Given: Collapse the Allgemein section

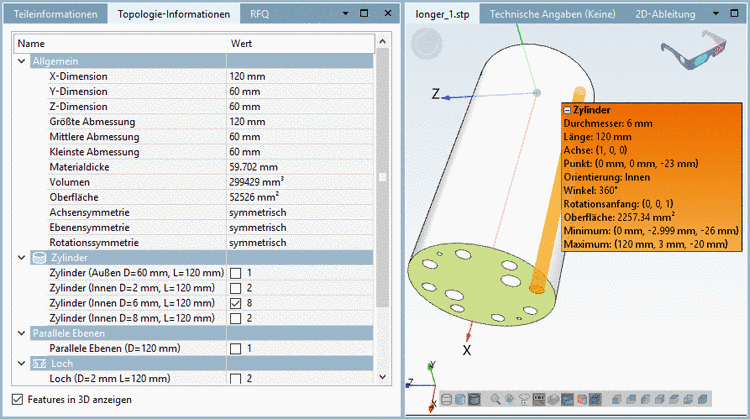Looking at the screenshot, I should [22, 61].
